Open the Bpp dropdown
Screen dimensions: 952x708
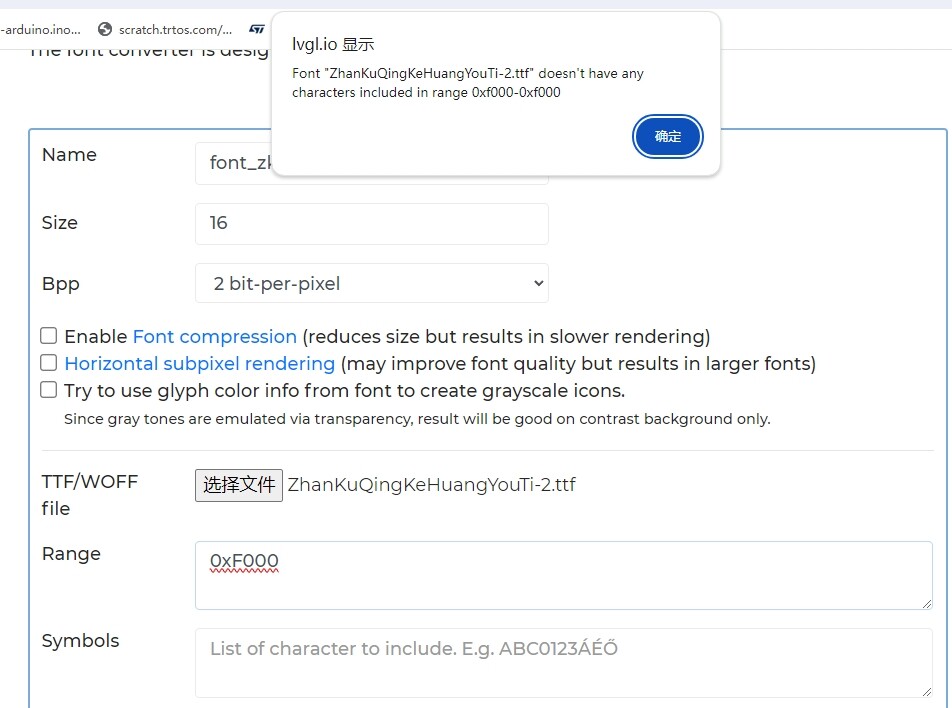coord(371,283)
